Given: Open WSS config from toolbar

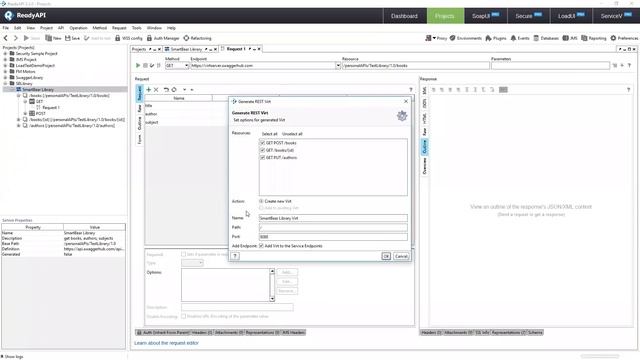Looking at the screenshot, I should coord(129,38).
